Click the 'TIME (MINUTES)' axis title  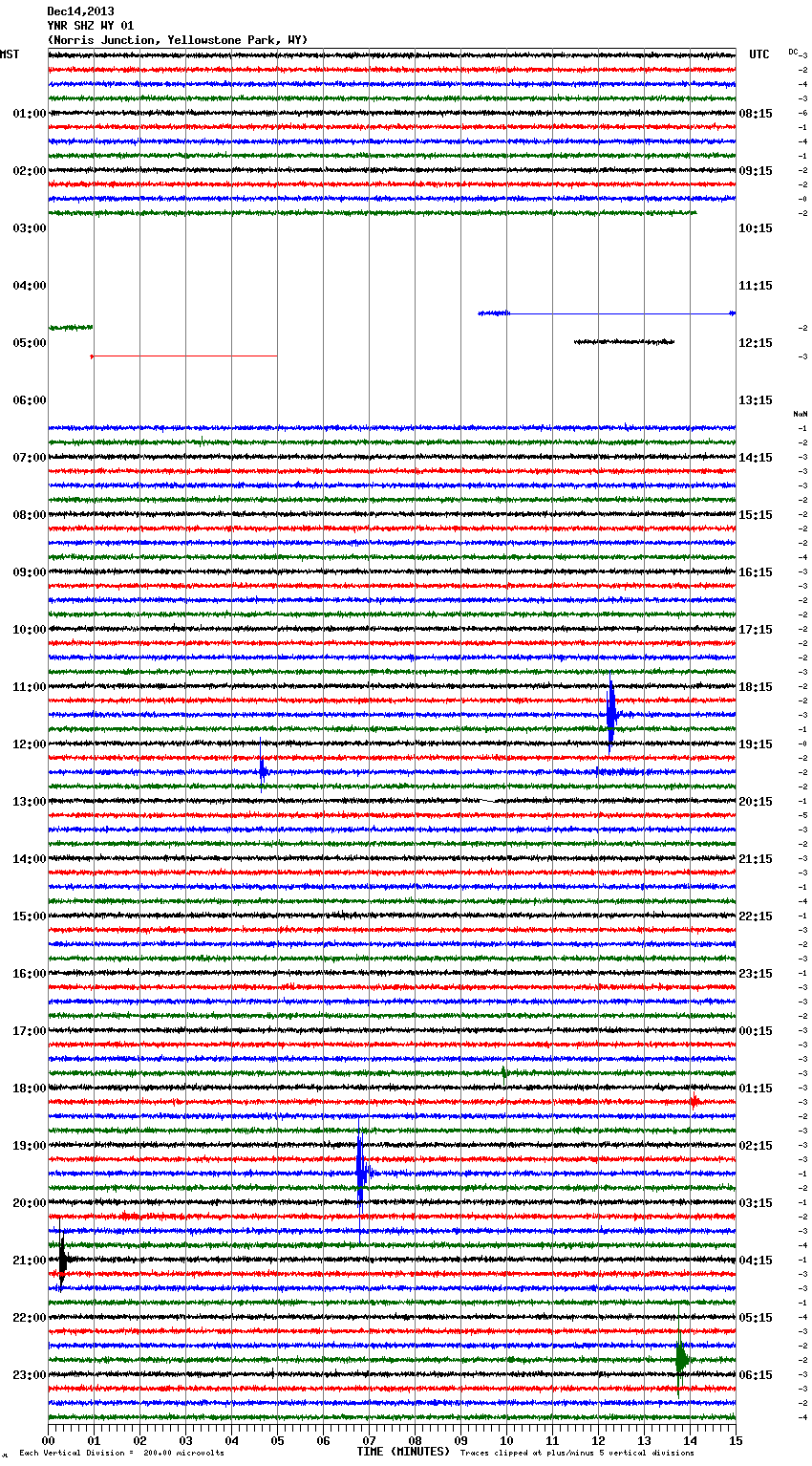(x=403, y=1452)
